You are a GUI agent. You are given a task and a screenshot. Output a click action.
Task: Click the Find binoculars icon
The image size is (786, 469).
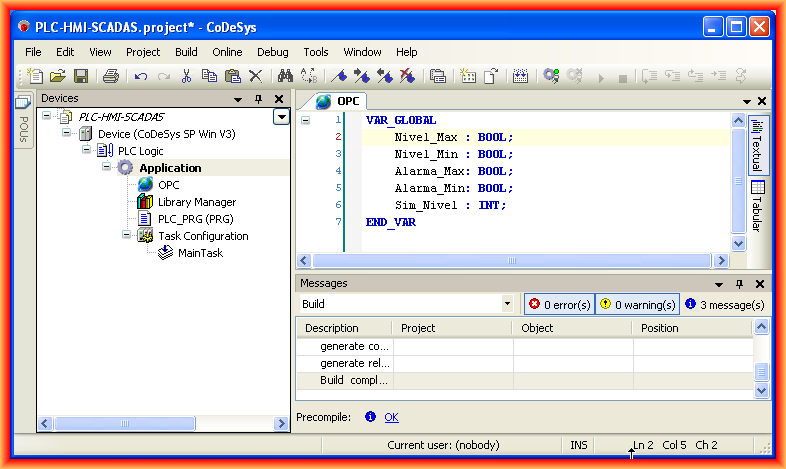[285, 76]
